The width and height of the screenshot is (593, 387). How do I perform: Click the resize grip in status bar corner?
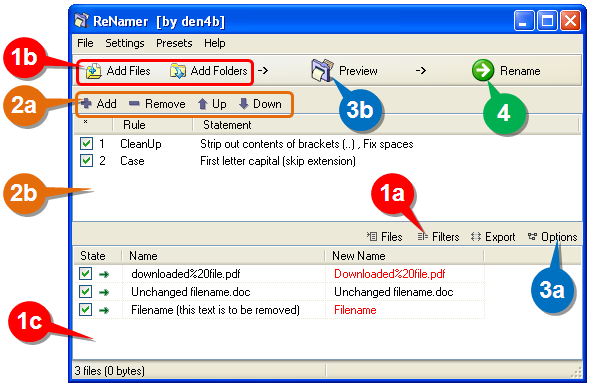click(576, 373)
